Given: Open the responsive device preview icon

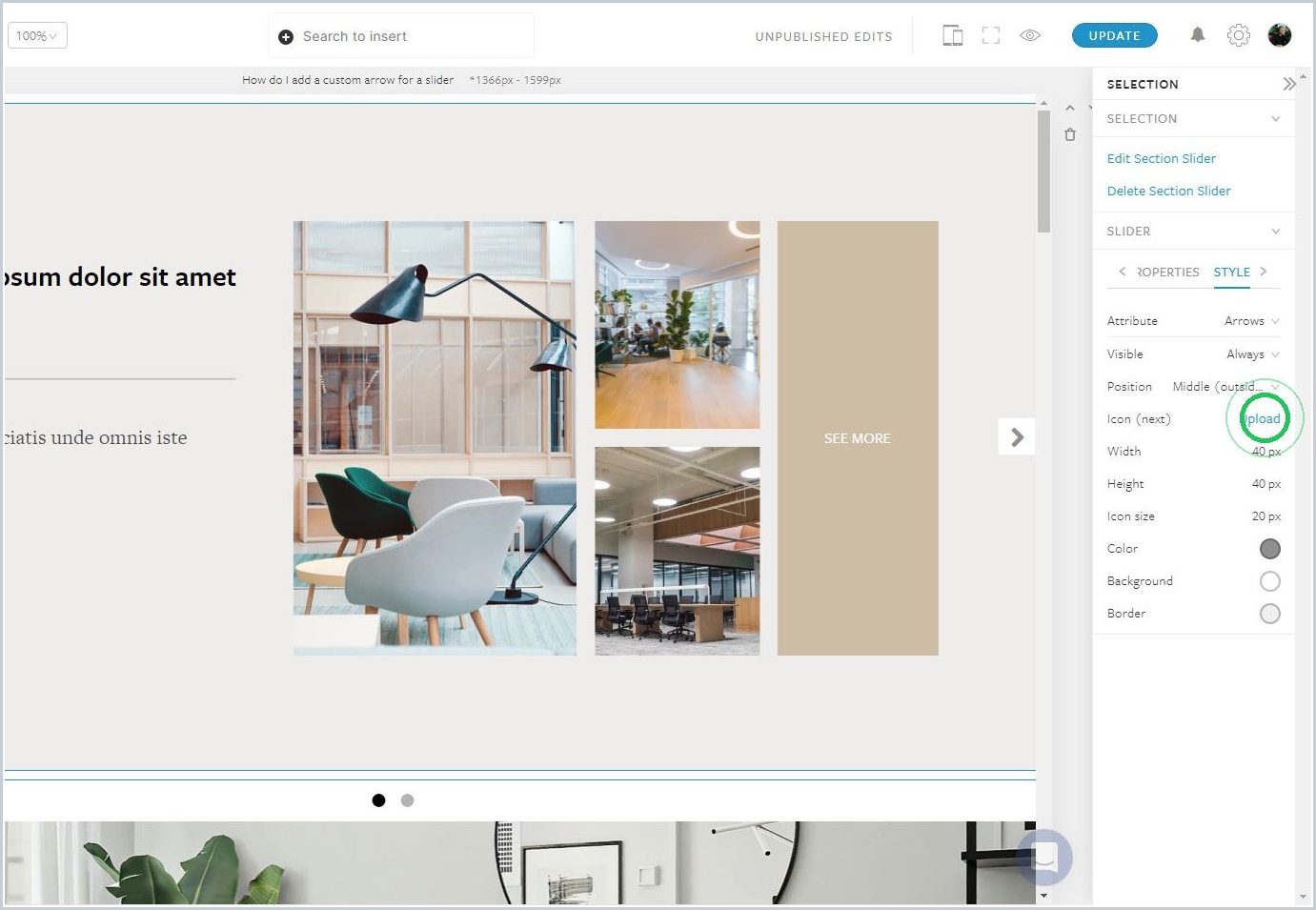Looking at the screenshot, I should click(952, 35).
